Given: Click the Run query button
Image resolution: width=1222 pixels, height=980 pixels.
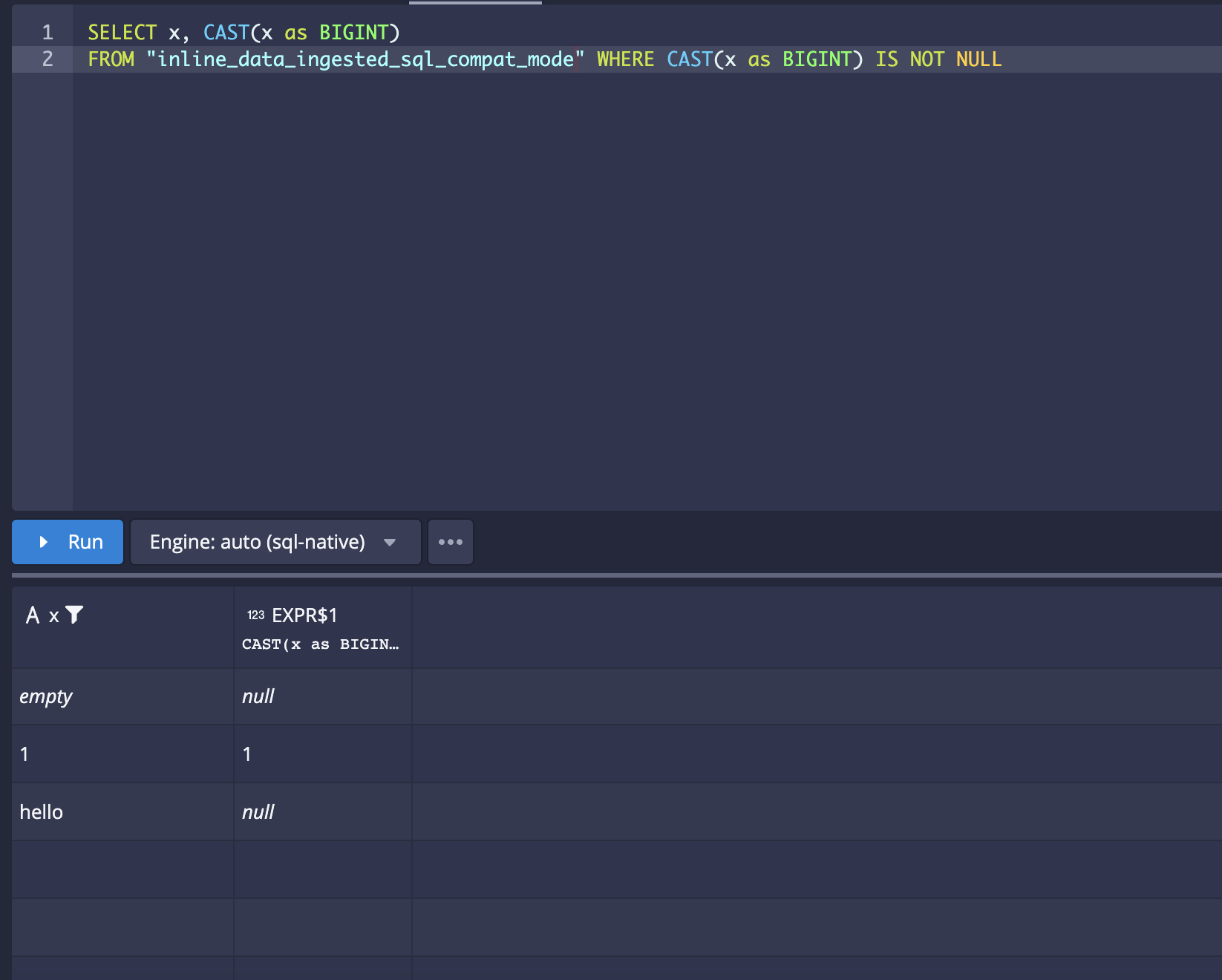Looking at the screenshot, I should 68,542.
